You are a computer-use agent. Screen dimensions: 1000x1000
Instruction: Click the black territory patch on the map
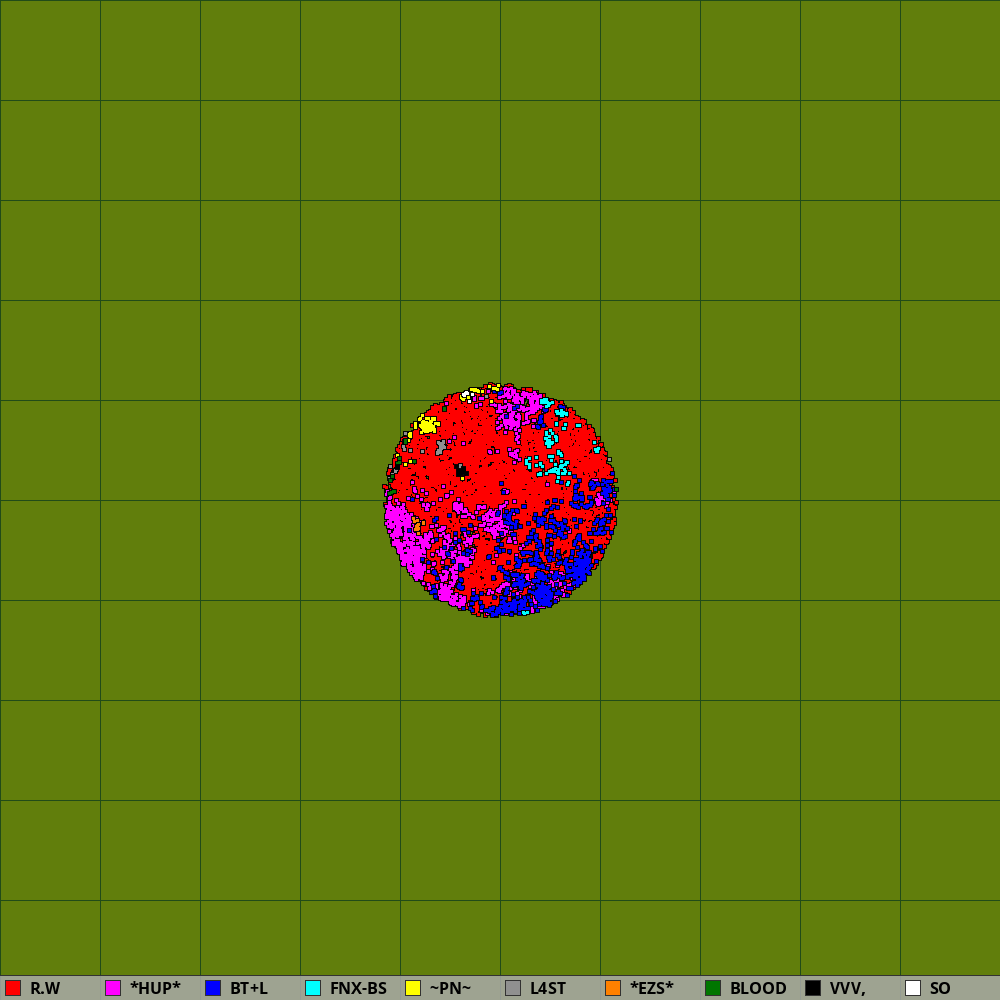click(461, 471)
